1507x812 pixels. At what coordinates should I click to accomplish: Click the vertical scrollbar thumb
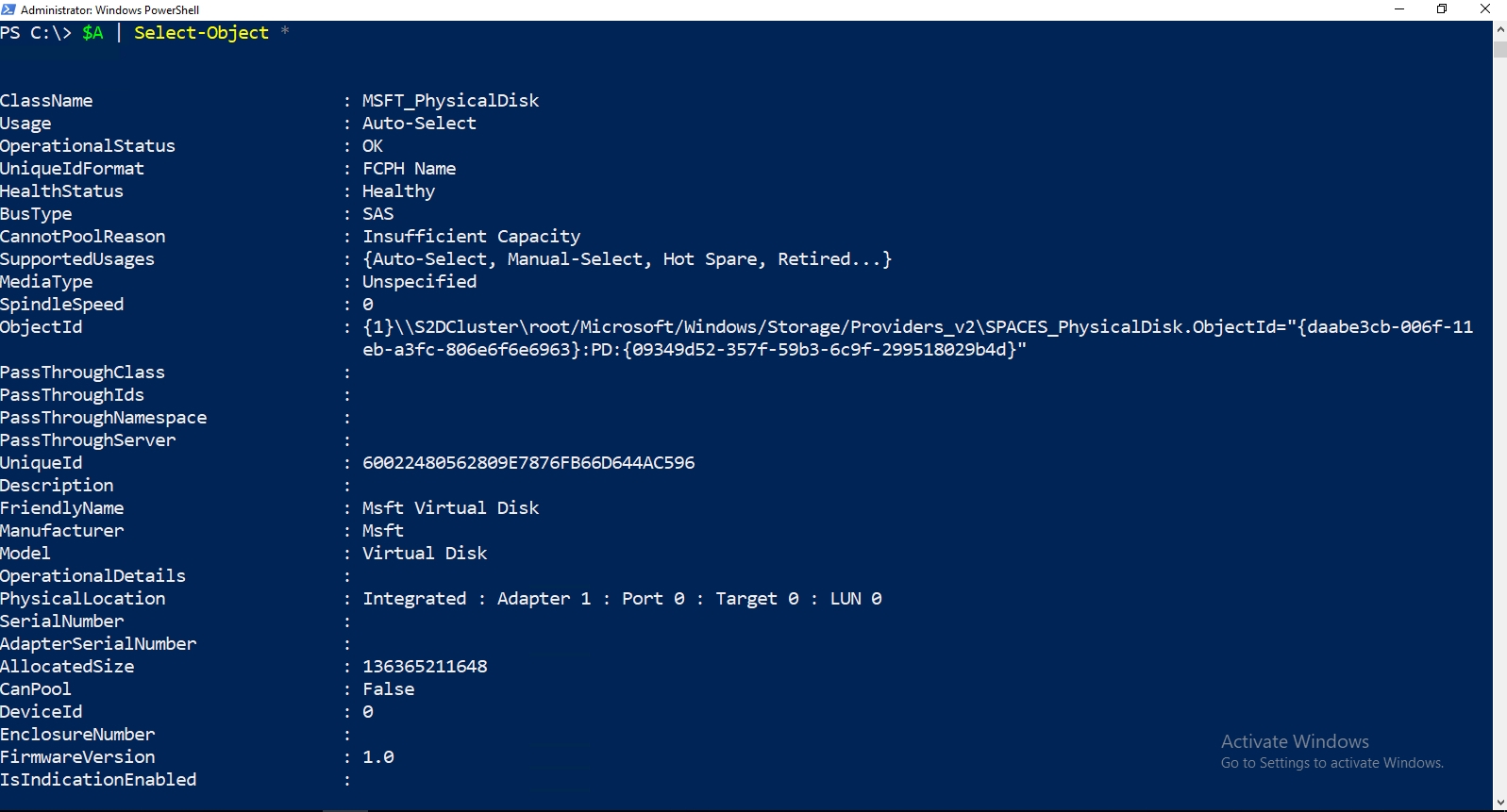pos(1499,48)
